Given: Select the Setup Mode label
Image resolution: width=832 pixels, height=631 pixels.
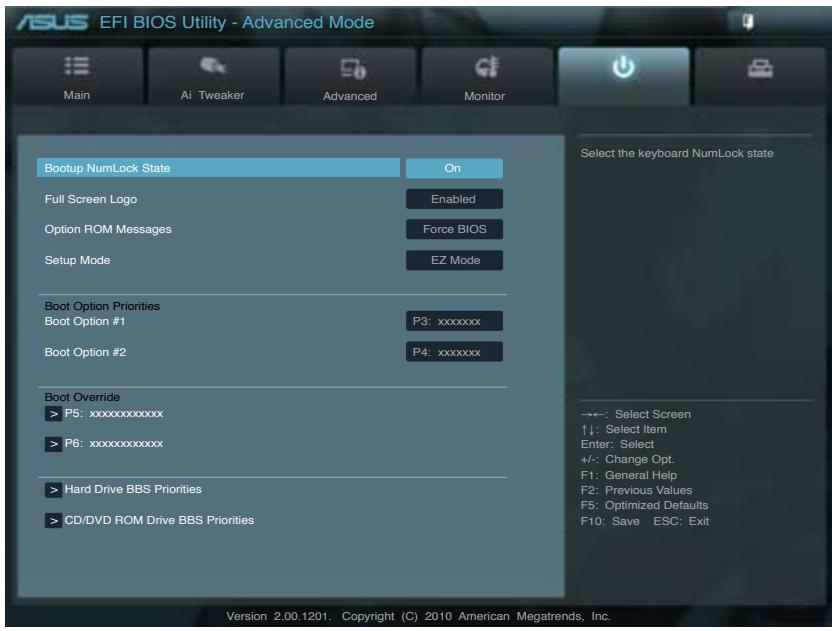Looking at the screenshot, I should 77,260.
